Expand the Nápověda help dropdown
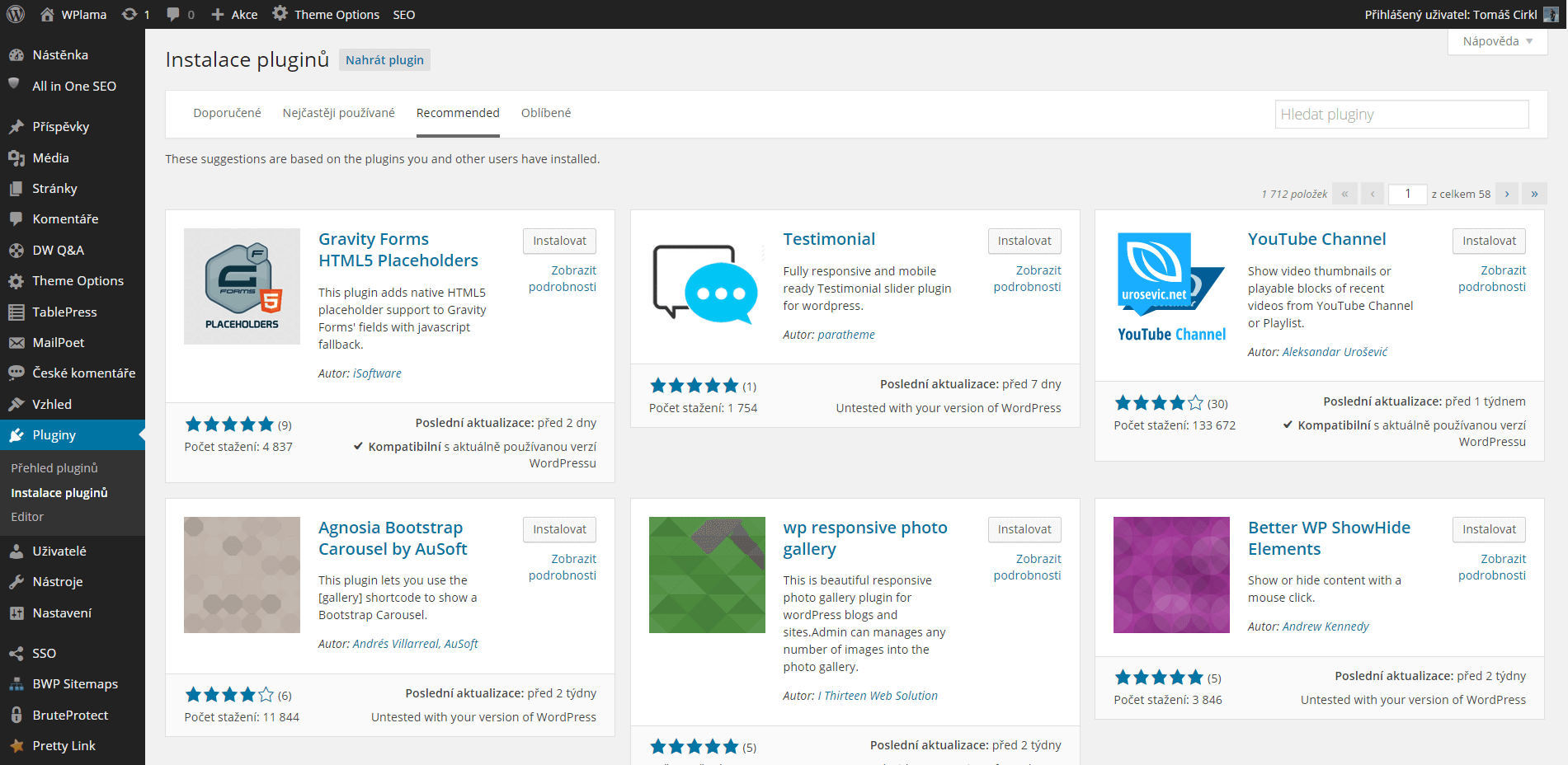 click(x=1497, y=41)
